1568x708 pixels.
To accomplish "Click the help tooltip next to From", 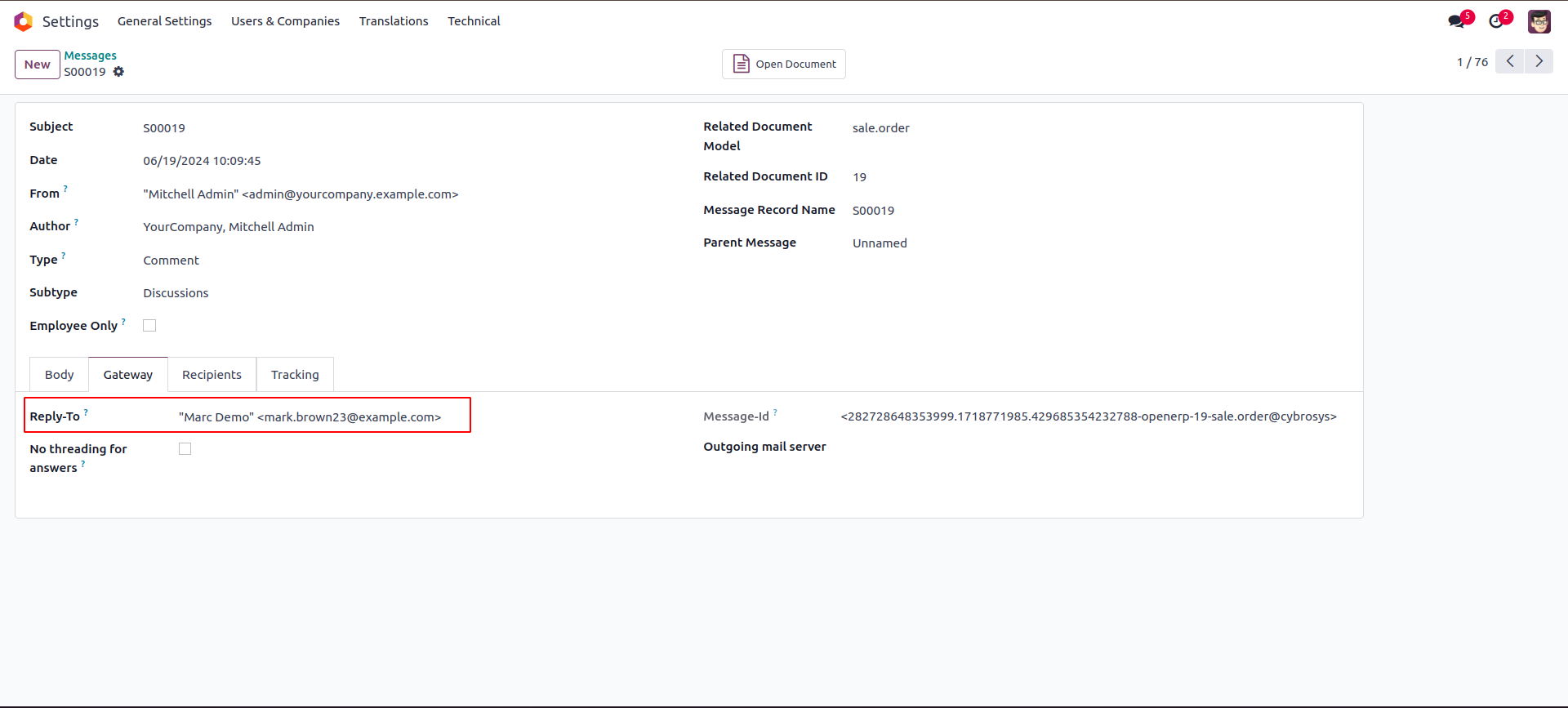I will point(65,189).
